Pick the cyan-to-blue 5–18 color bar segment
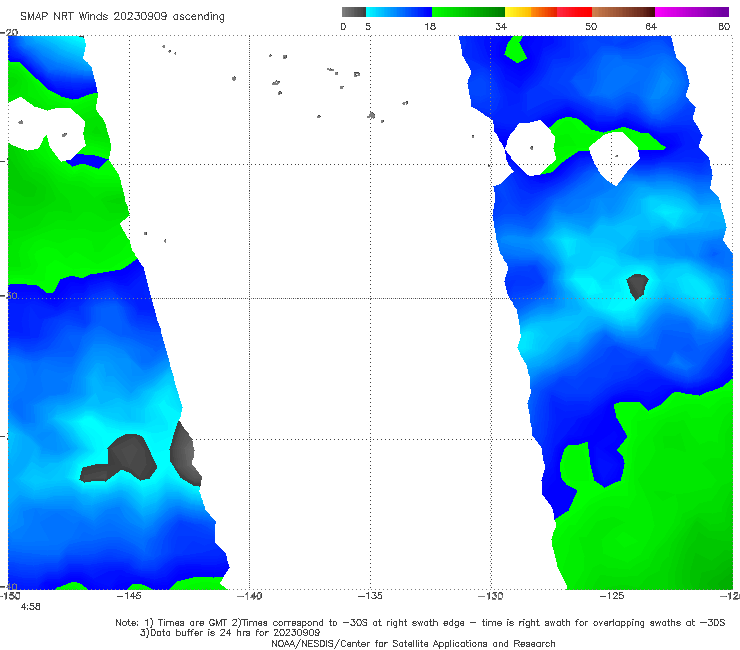The width and height of the screenshot is (740, 650). coord(399,12)
